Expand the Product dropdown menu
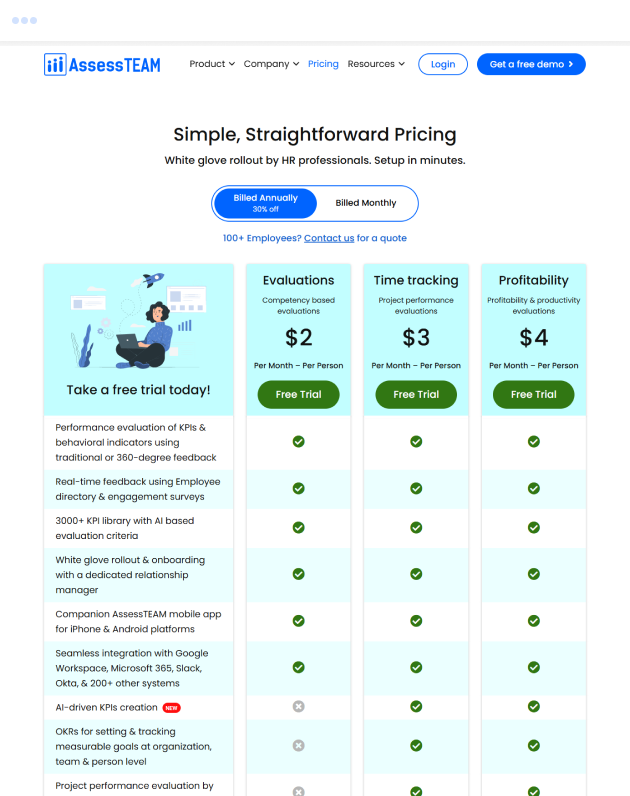 pyautogui.click(x=212, y=64)
